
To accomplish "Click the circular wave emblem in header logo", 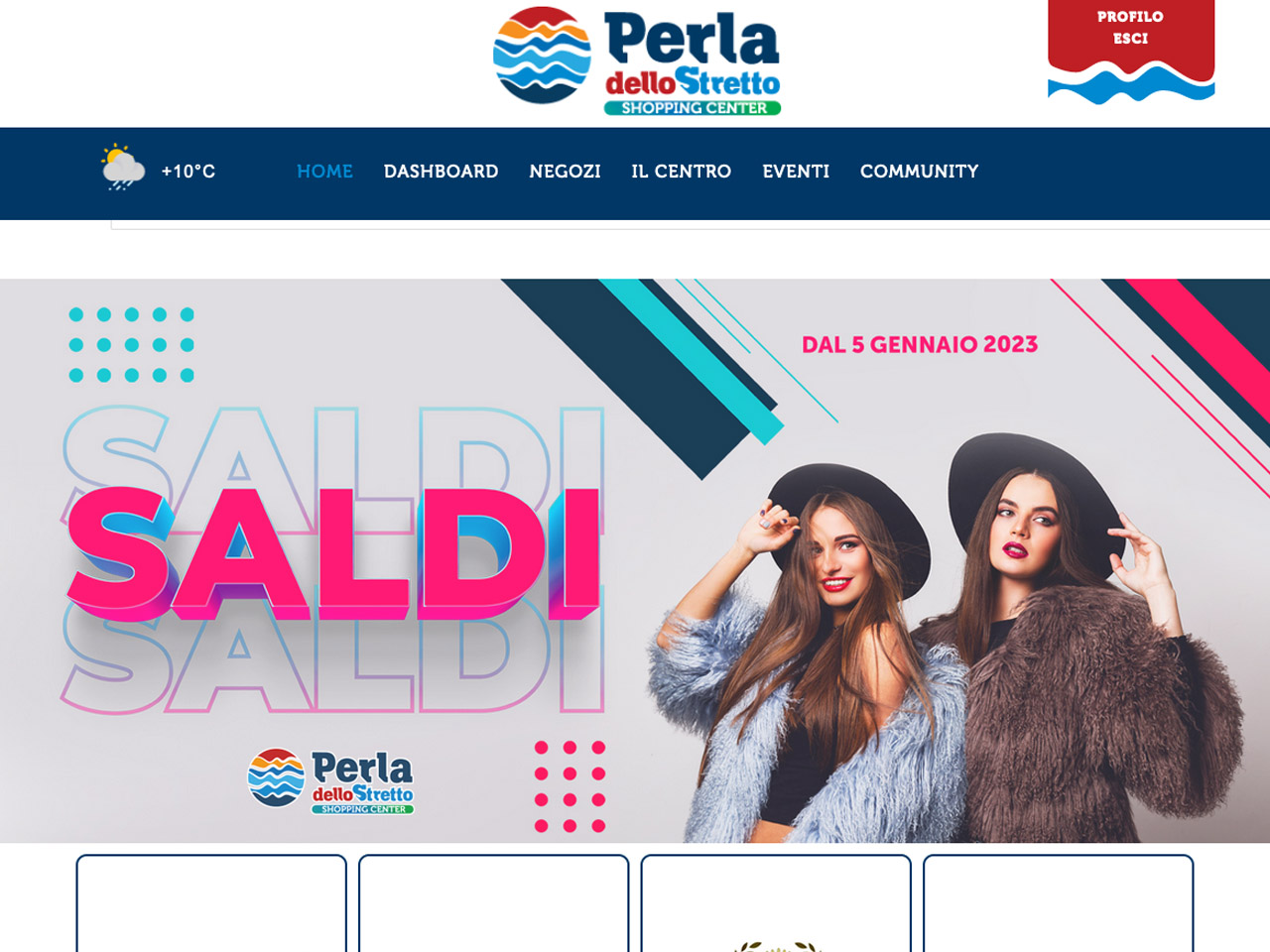I will click(x=542, y=56).
